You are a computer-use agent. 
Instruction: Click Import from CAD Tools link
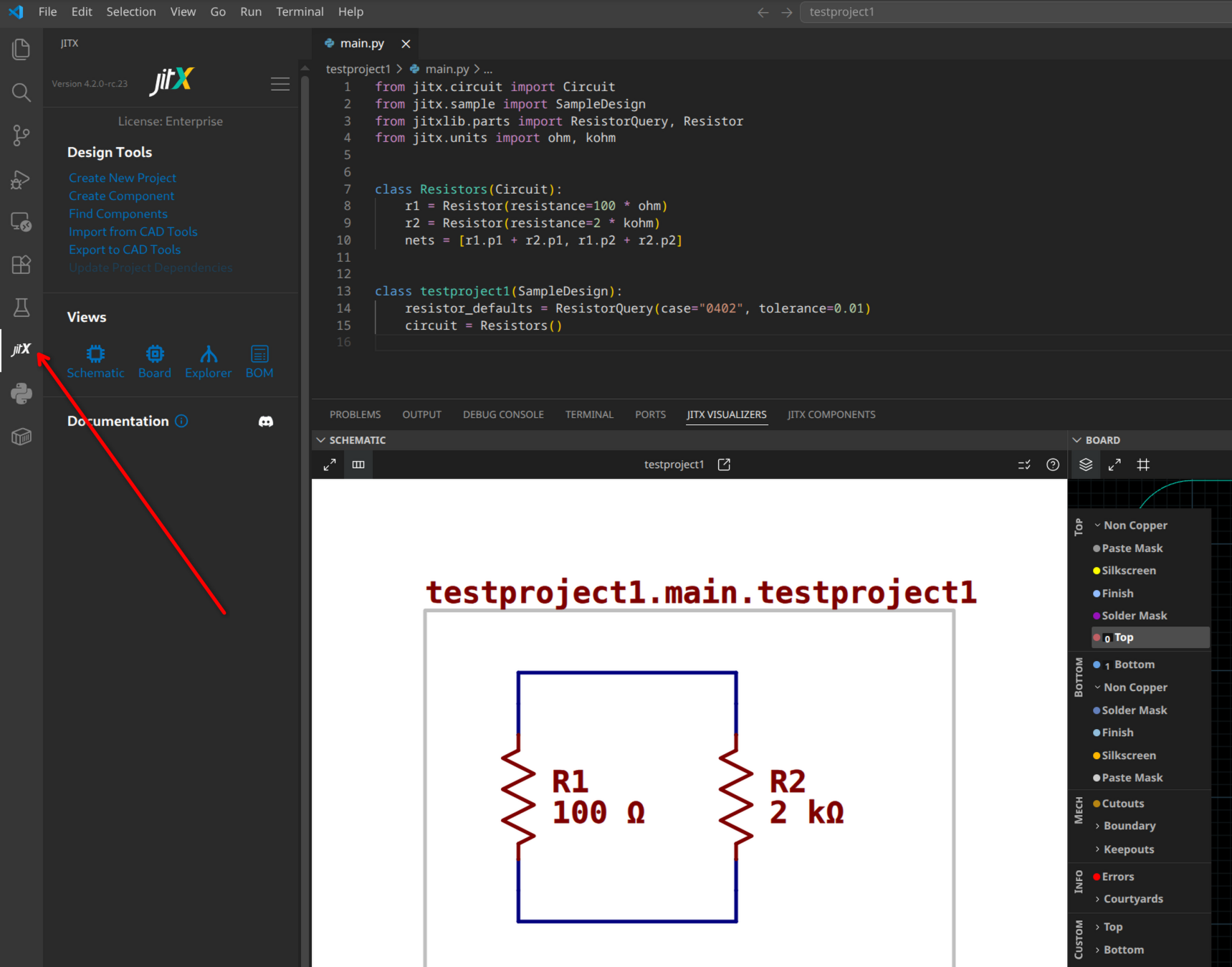click(133, 232)
